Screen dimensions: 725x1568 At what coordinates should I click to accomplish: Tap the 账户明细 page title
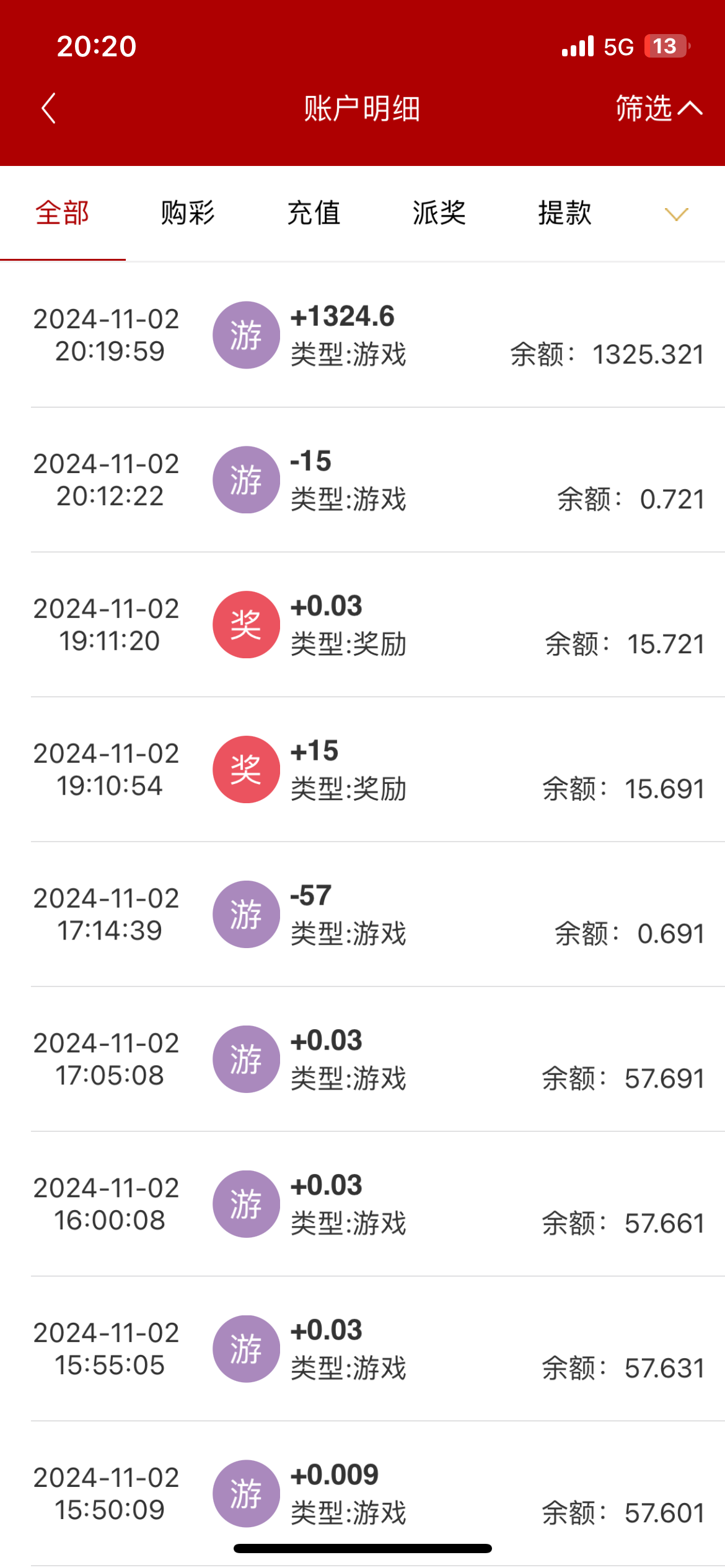click(362, 108)
